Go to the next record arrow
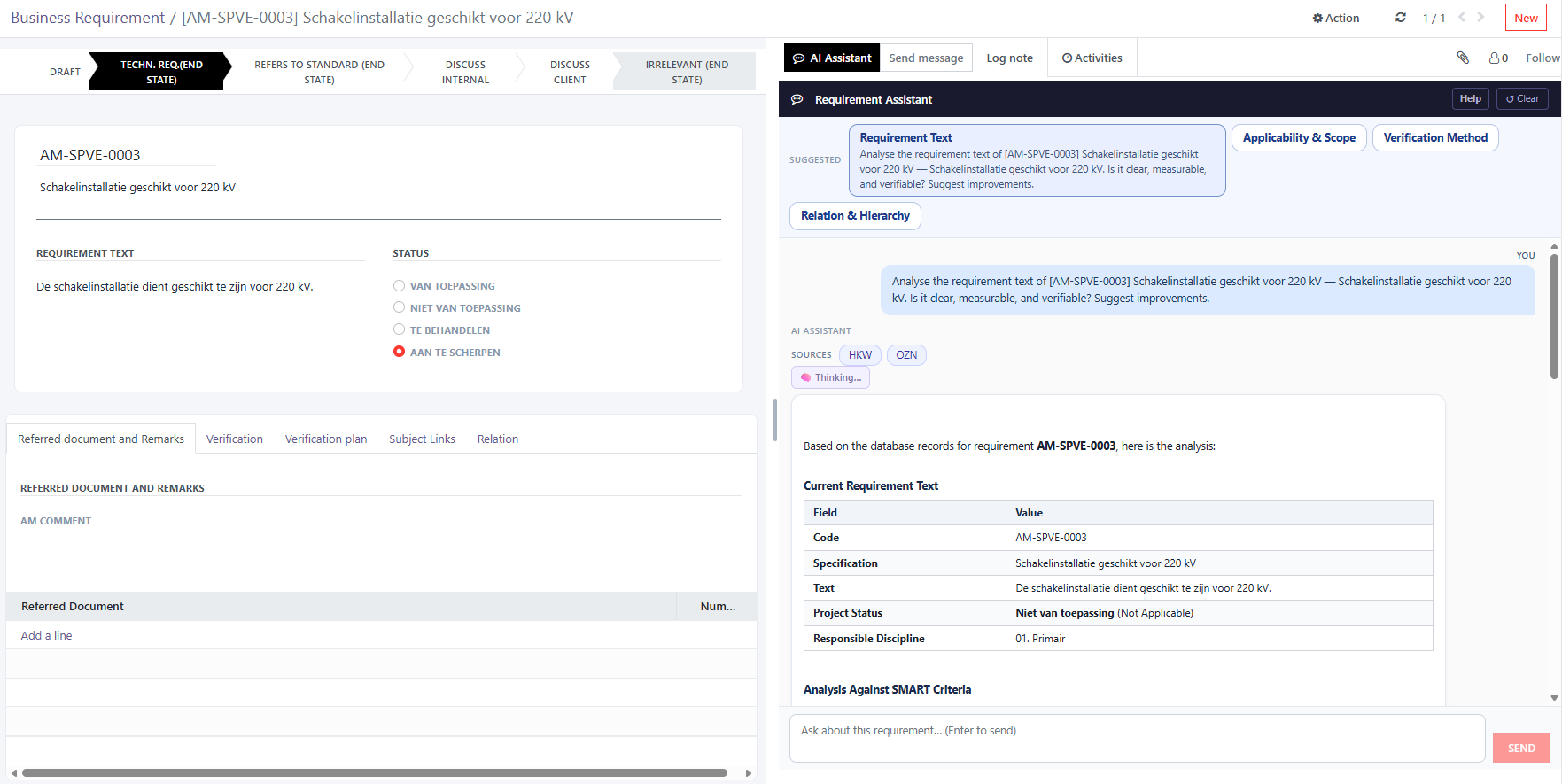Viewport: 1562px width, 784px height. point(1480,17)
